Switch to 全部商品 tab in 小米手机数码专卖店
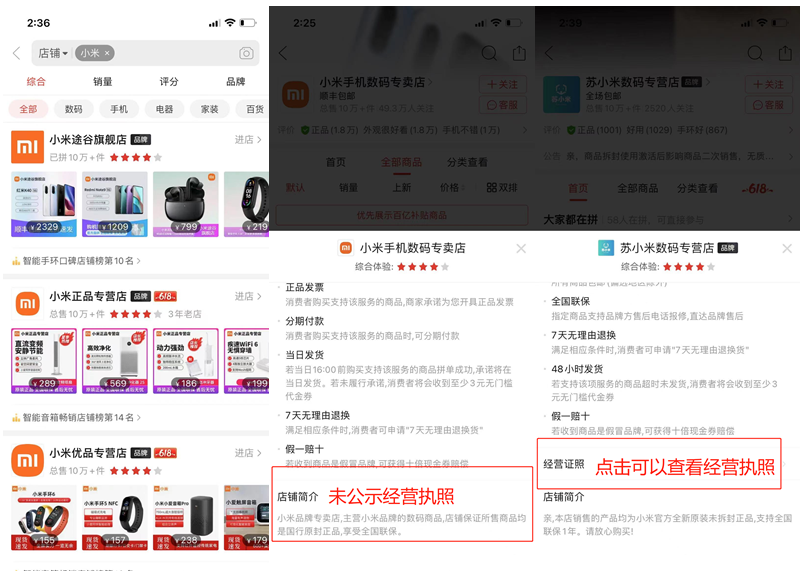The image size is (800, 571). pos(402,162)
